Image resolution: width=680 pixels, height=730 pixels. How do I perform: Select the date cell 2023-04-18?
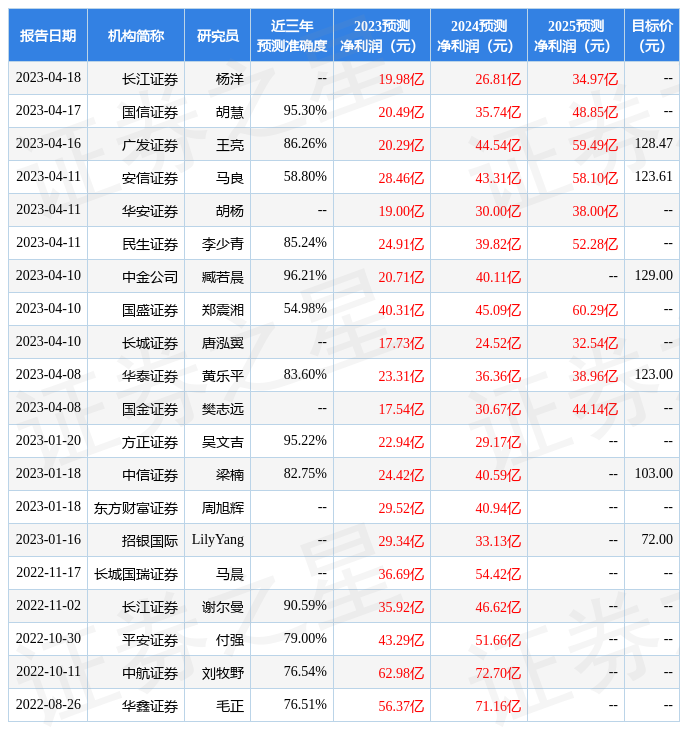[48, 78]
